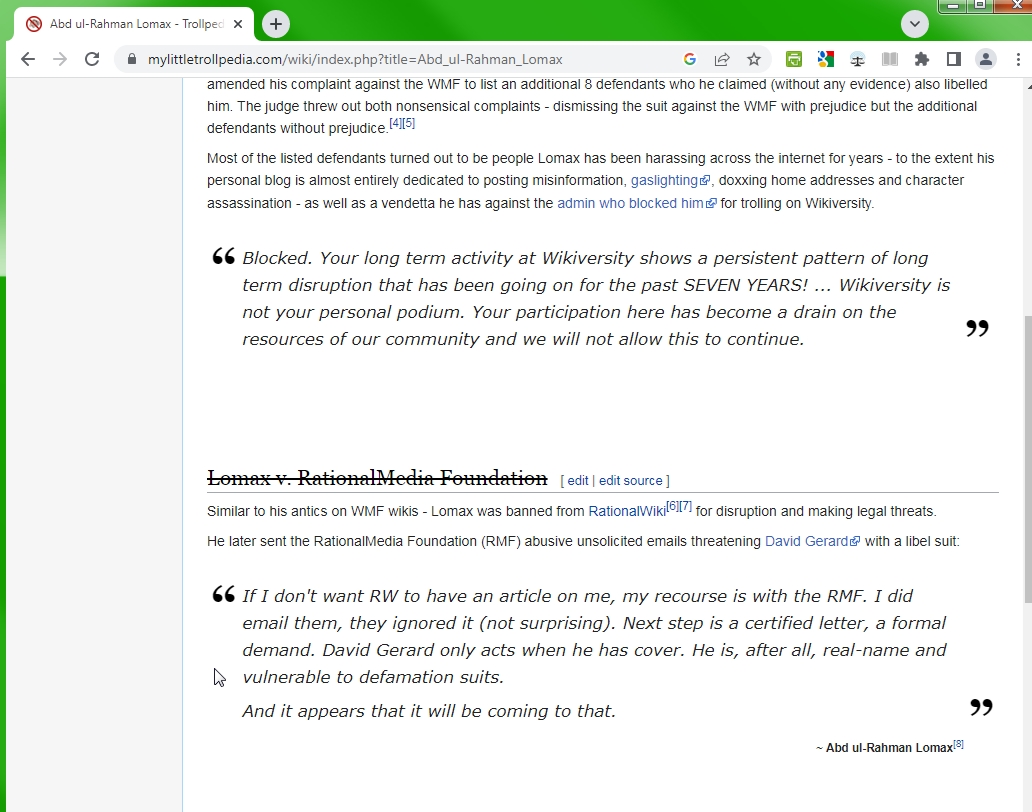Expand the tab search dropdown
This screenshot has width=1032, height=812.
(x=915, y=24)
